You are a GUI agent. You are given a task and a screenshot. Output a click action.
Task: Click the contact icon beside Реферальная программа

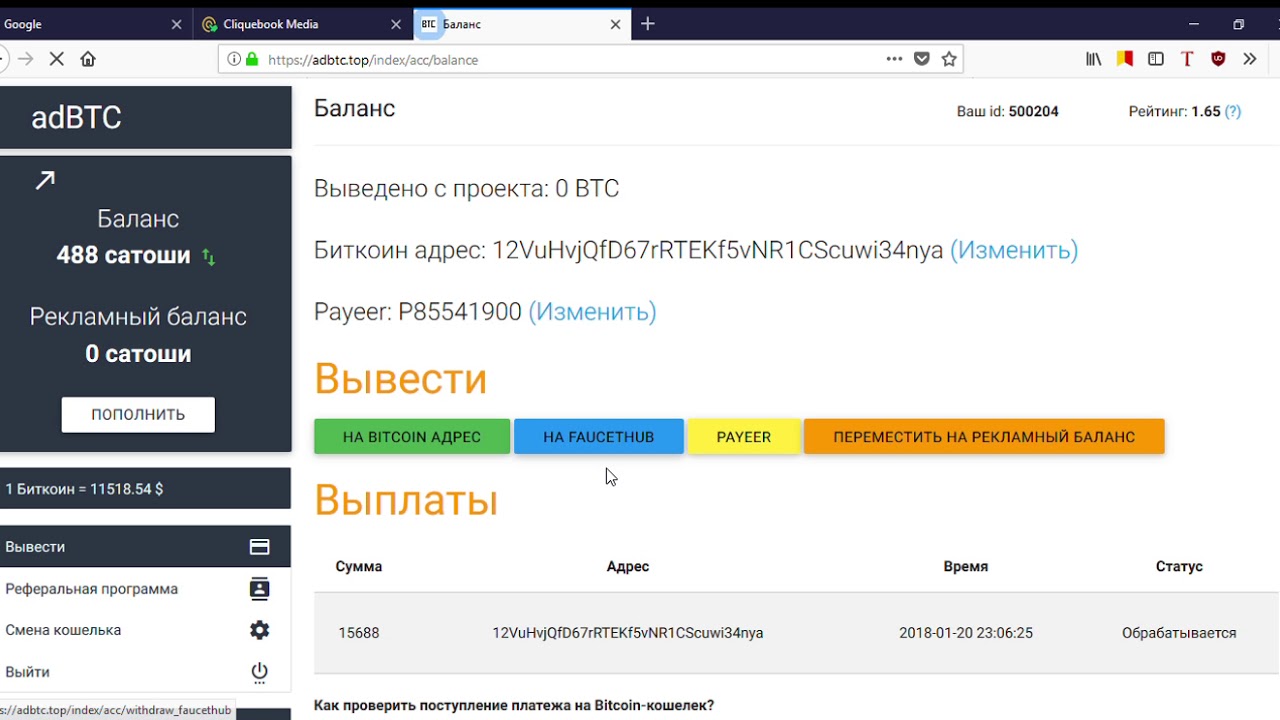[x=260, y=589]
